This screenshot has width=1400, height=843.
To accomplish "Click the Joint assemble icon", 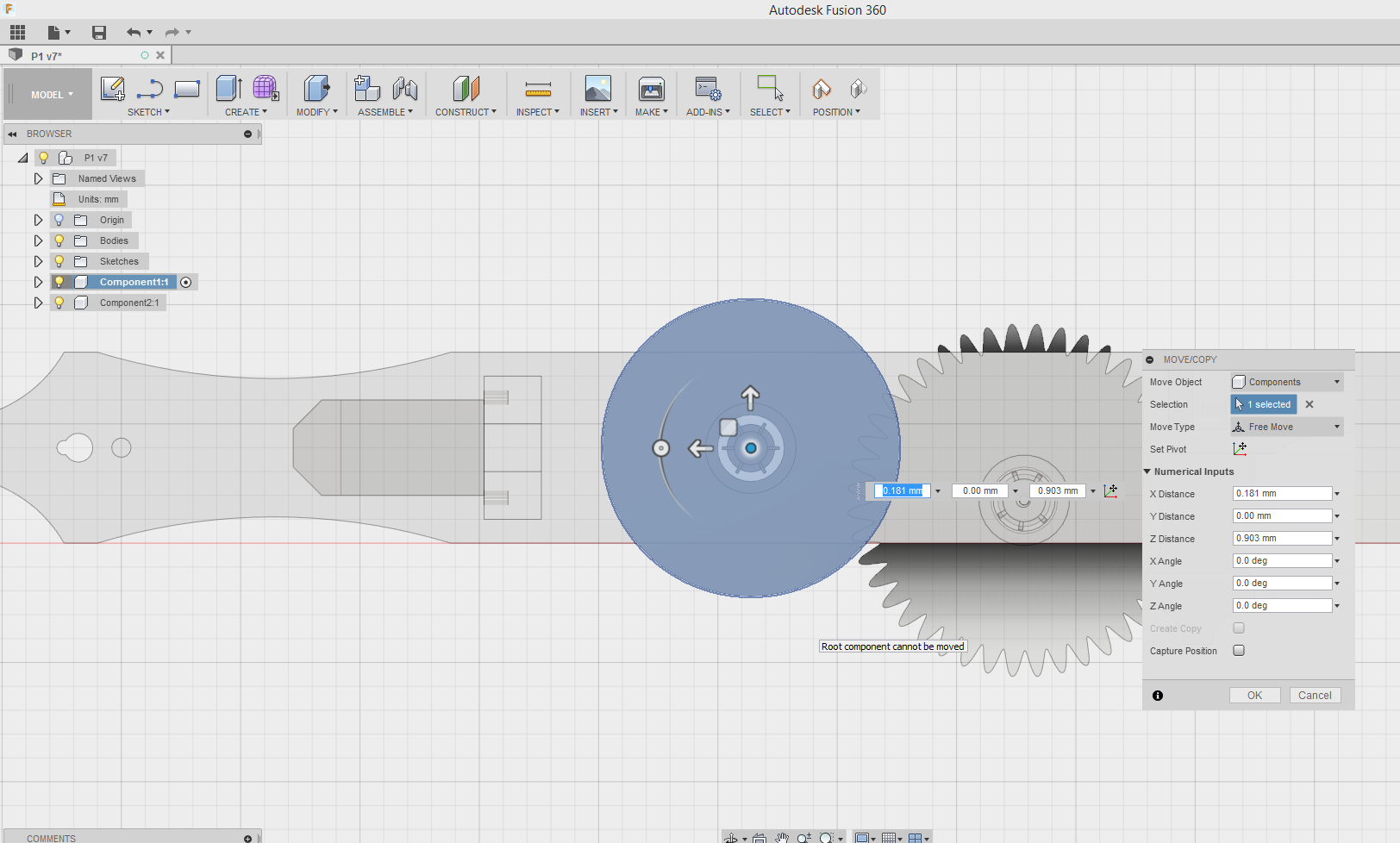I will point(405,88).
